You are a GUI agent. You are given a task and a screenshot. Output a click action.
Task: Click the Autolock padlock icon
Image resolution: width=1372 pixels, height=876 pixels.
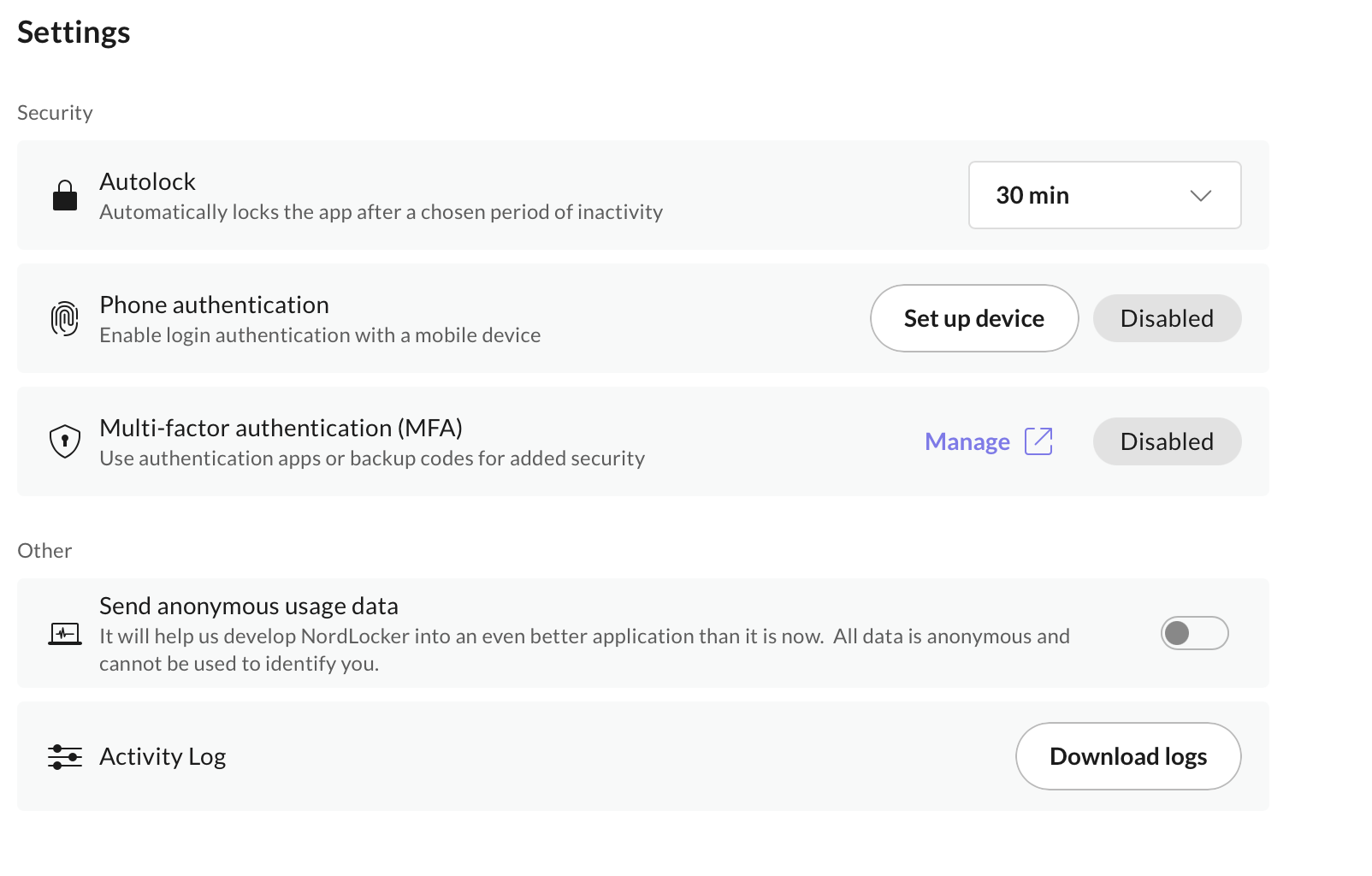[65, 195]
